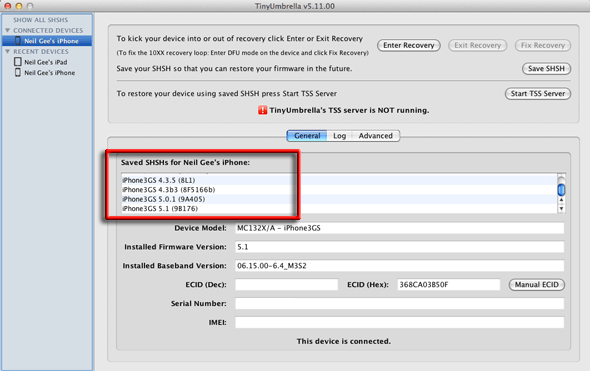
Task: Click the Manual ECID button
Action: point(537,285)
